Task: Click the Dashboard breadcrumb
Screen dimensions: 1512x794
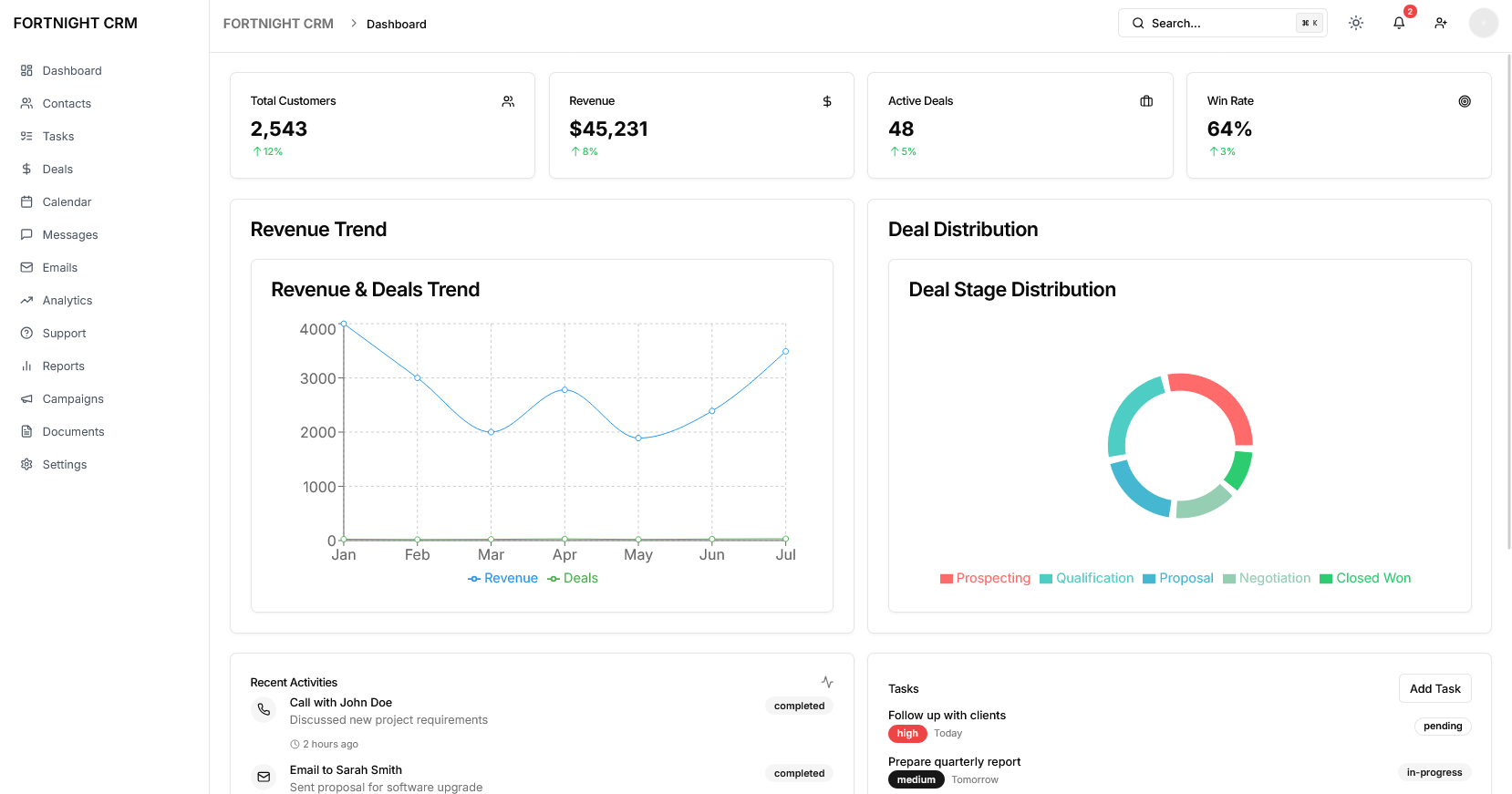Action: point(396,24)
